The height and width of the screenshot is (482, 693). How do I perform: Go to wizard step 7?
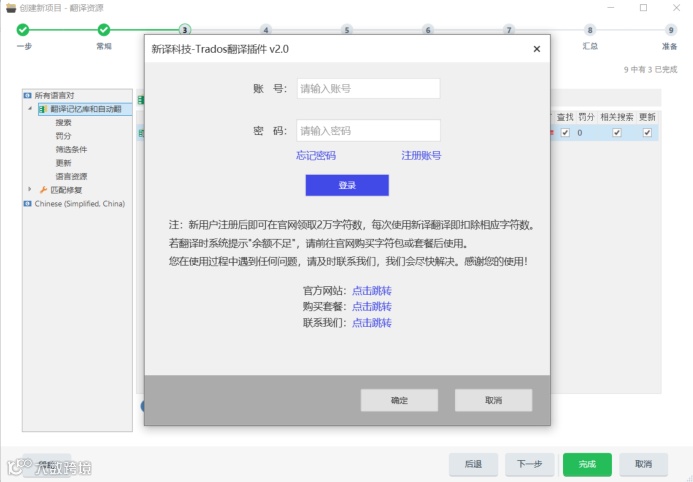coord(509,30)
